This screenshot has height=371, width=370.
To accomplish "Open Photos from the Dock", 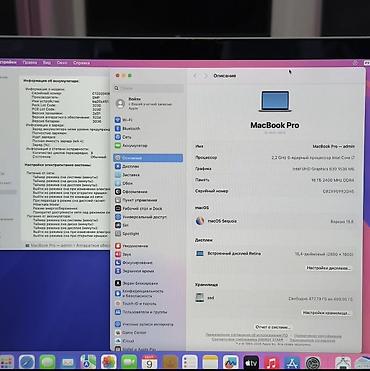I will 109,362.
